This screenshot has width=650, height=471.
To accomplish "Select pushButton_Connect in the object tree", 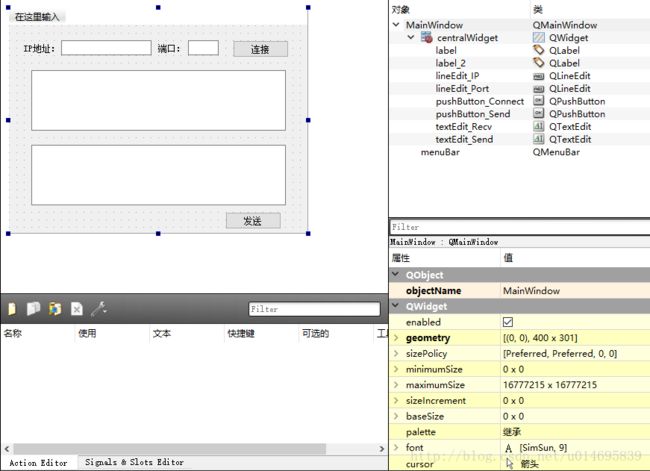I will pos(480,101).
